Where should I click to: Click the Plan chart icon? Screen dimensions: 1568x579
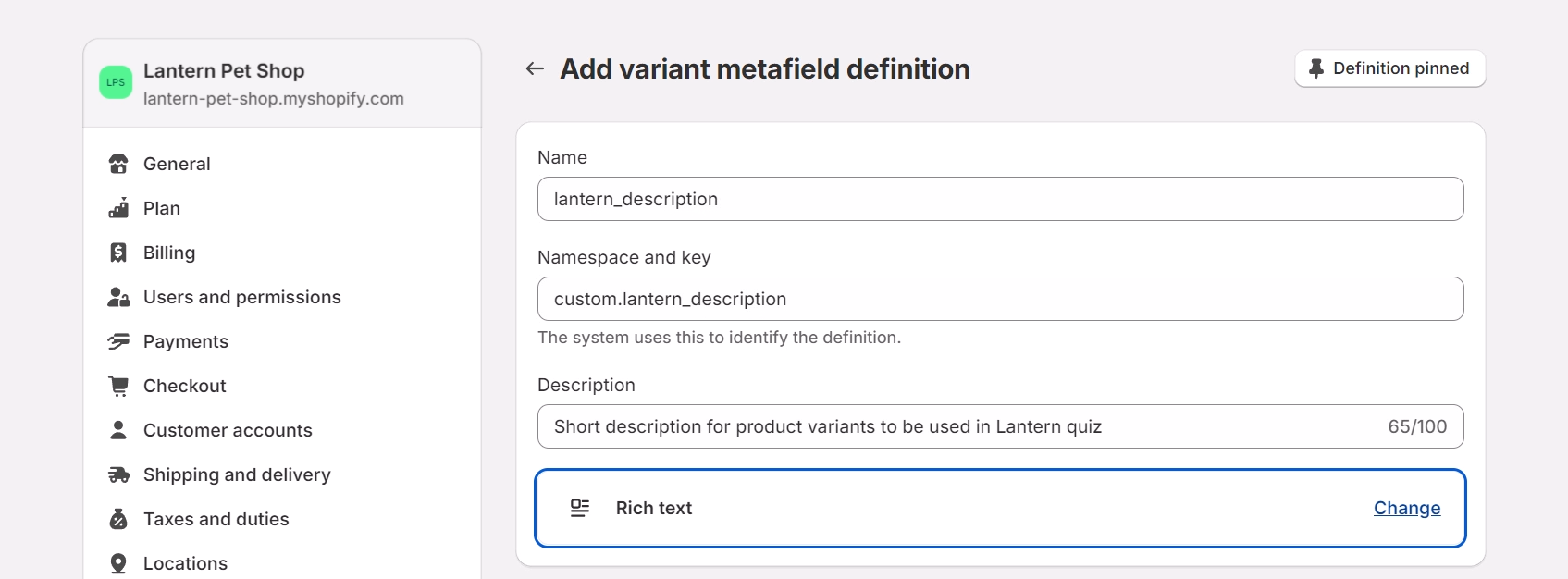click(x=118, y=208)
